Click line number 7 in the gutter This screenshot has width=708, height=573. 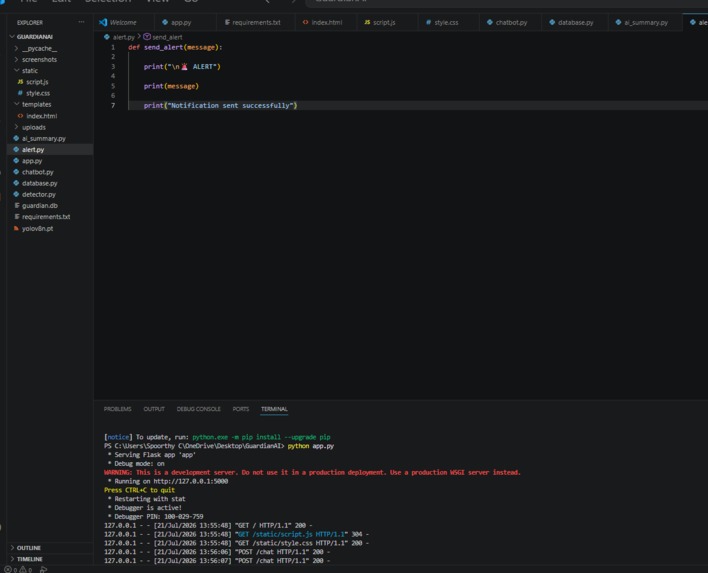tap(113, 106)
